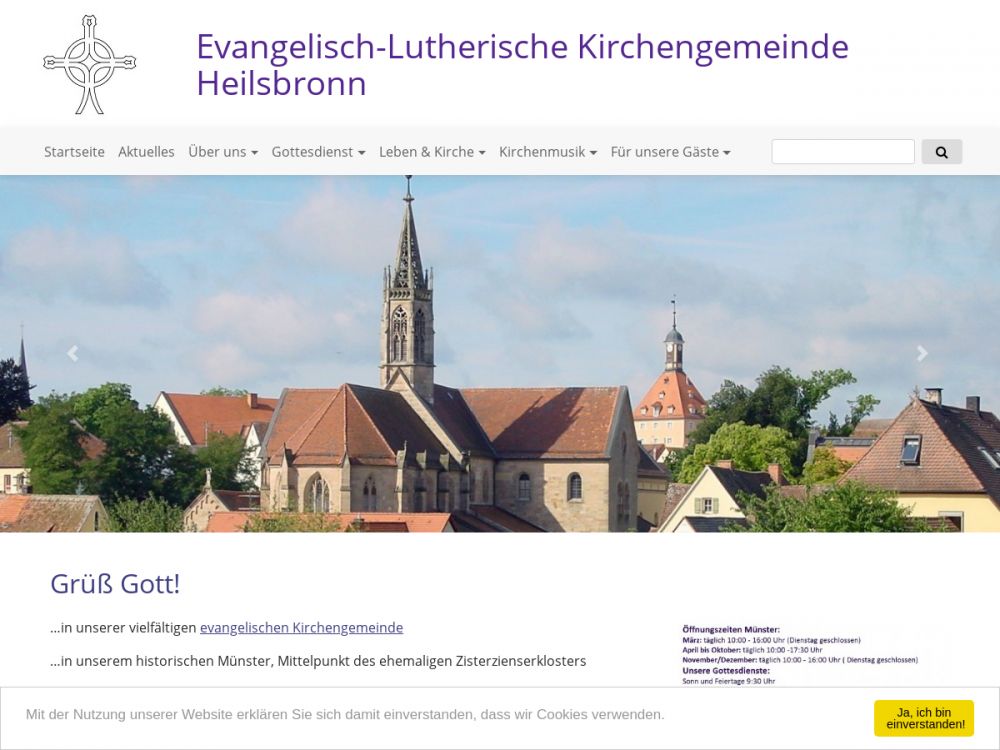Click into the search text field
The width and height of the screenshot is (1000, 750).
click(x=842, y=152)
